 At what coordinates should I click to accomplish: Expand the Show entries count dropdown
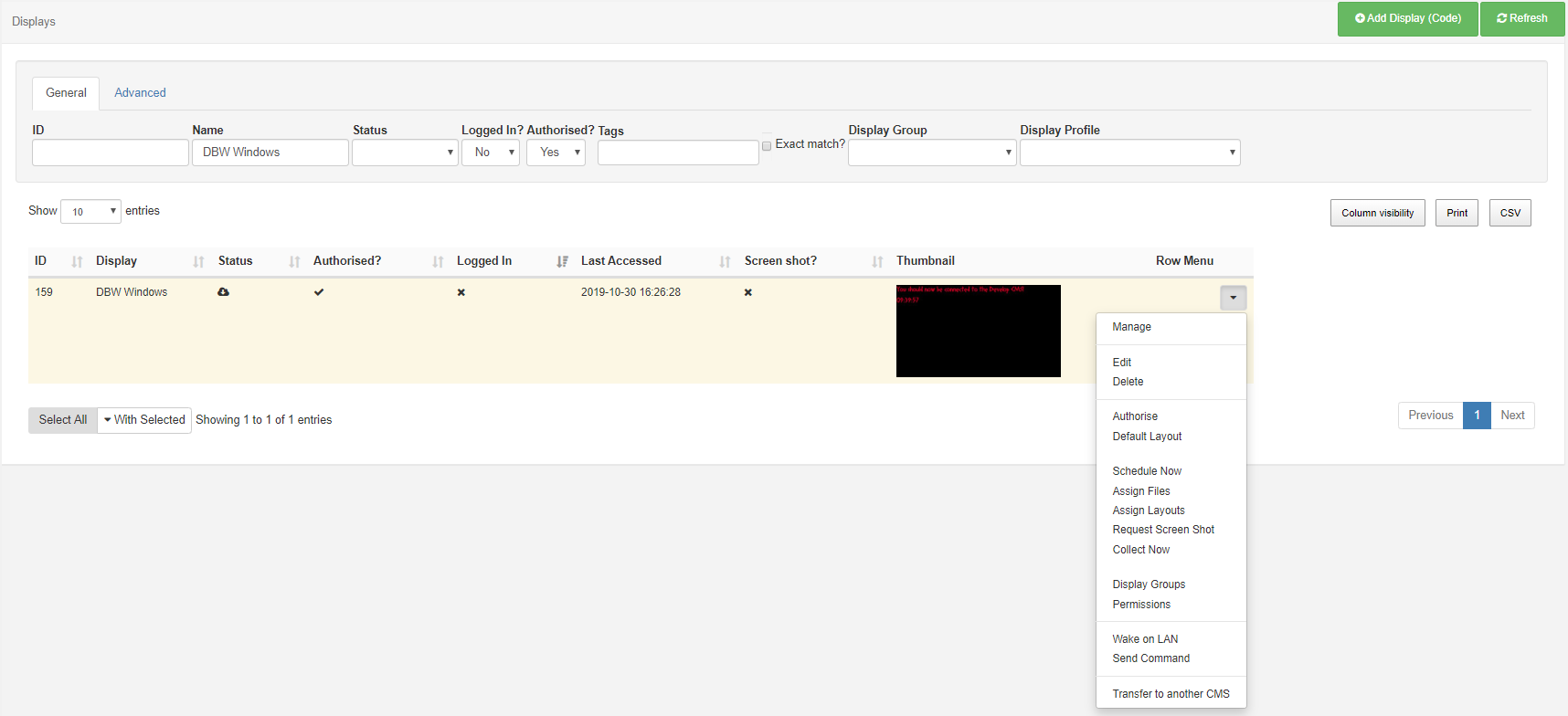90,212
